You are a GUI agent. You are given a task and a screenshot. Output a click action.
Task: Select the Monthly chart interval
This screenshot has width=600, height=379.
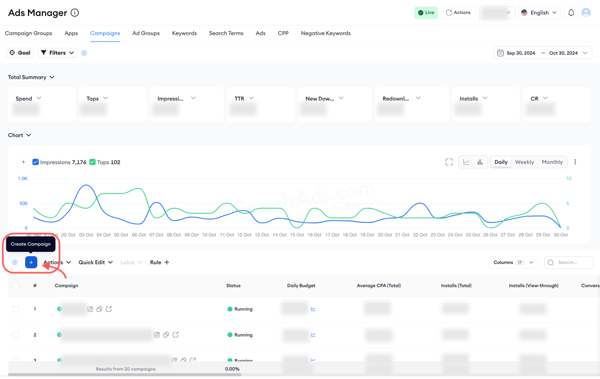pyautogui.click(x=552, y=162)
